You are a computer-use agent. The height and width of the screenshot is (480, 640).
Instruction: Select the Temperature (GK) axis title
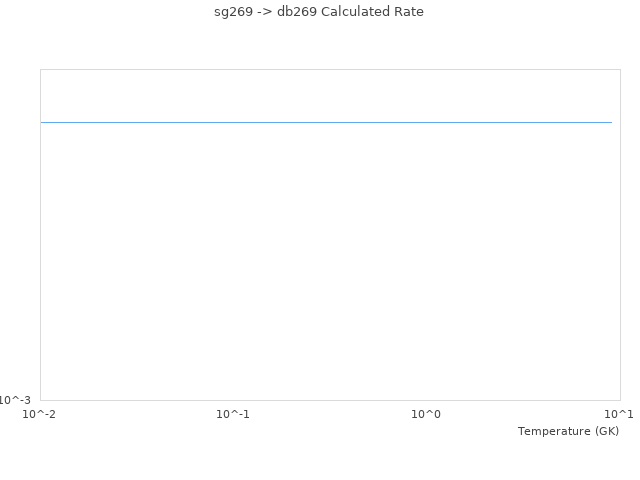pos(569,431)
